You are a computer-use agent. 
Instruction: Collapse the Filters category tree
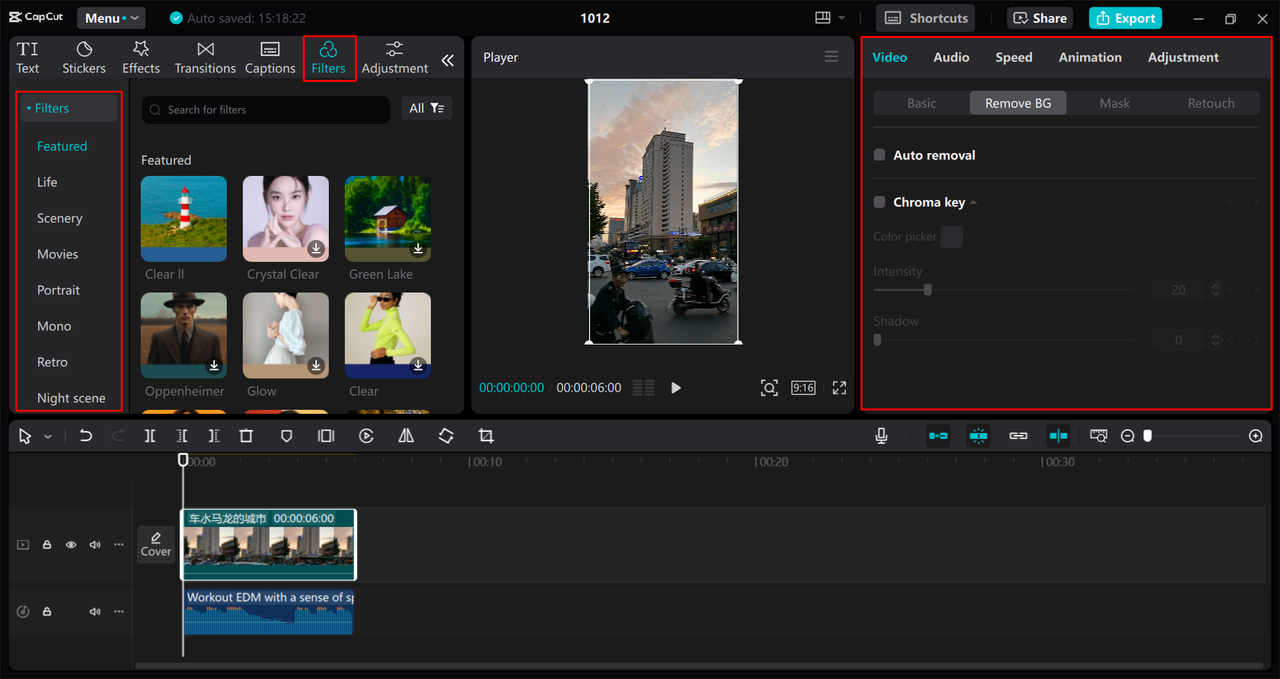click(x=29, y=108)
